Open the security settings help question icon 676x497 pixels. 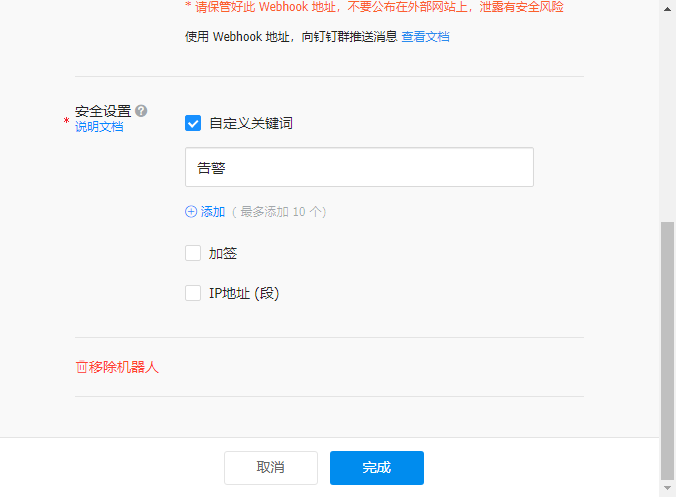pyautogui.click(x=141, y=111)
